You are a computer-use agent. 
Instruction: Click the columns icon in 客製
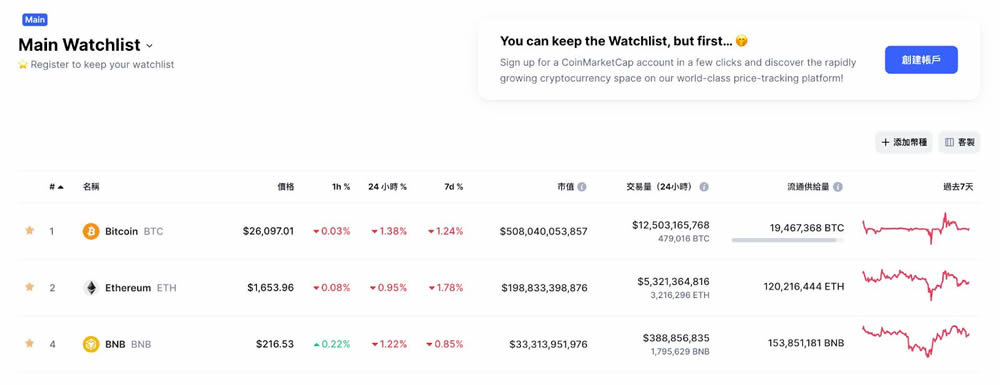[x=949, y=143]
